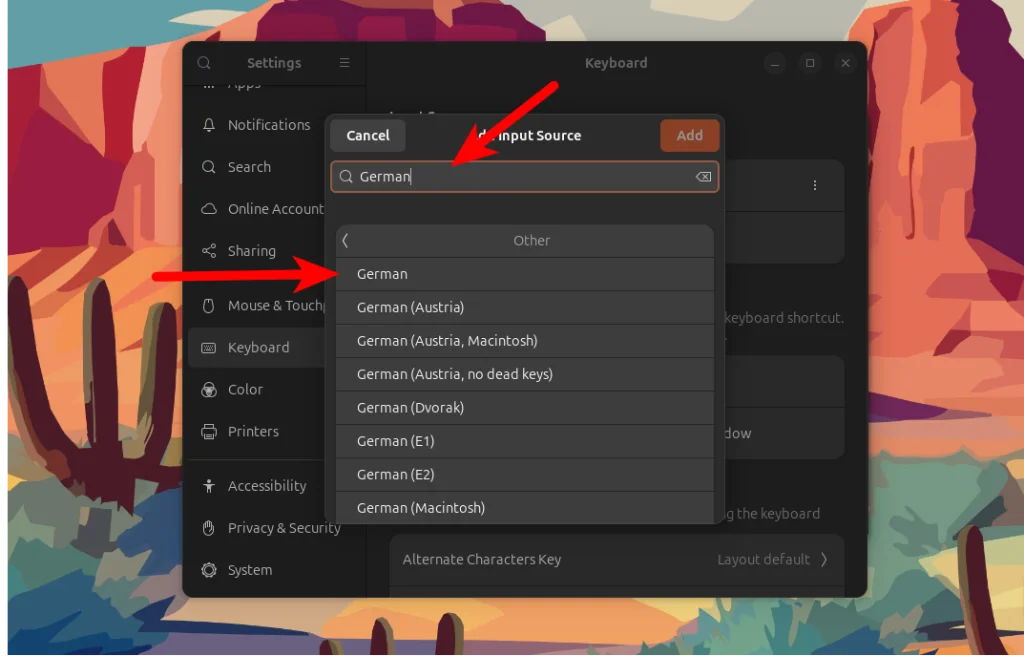Click the Online Accounts cloud icon

[x=208, y=209]
